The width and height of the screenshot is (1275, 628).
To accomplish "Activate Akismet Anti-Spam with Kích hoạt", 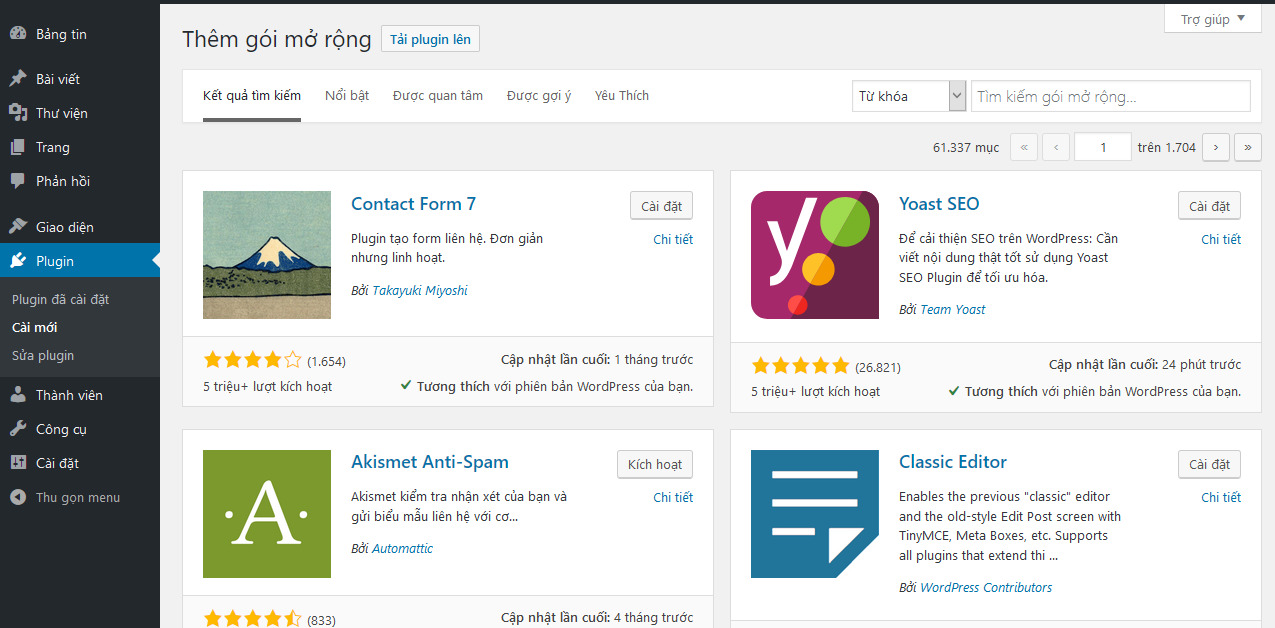I will [654, 464].
